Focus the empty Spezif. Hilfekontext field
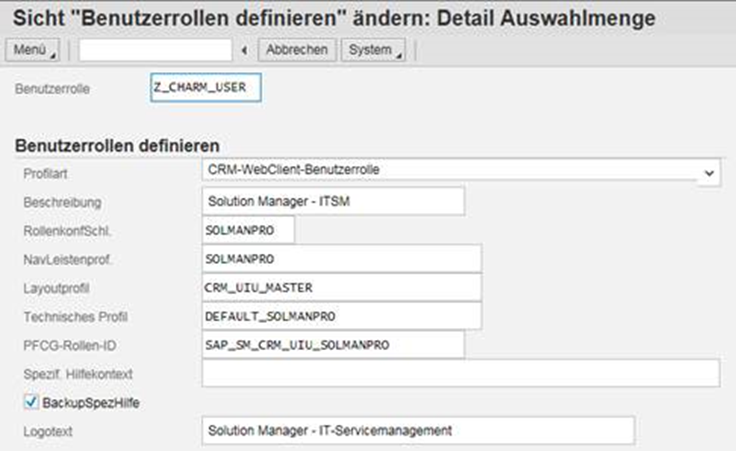This screenshot has height=451, width=736. coord(460,373)
